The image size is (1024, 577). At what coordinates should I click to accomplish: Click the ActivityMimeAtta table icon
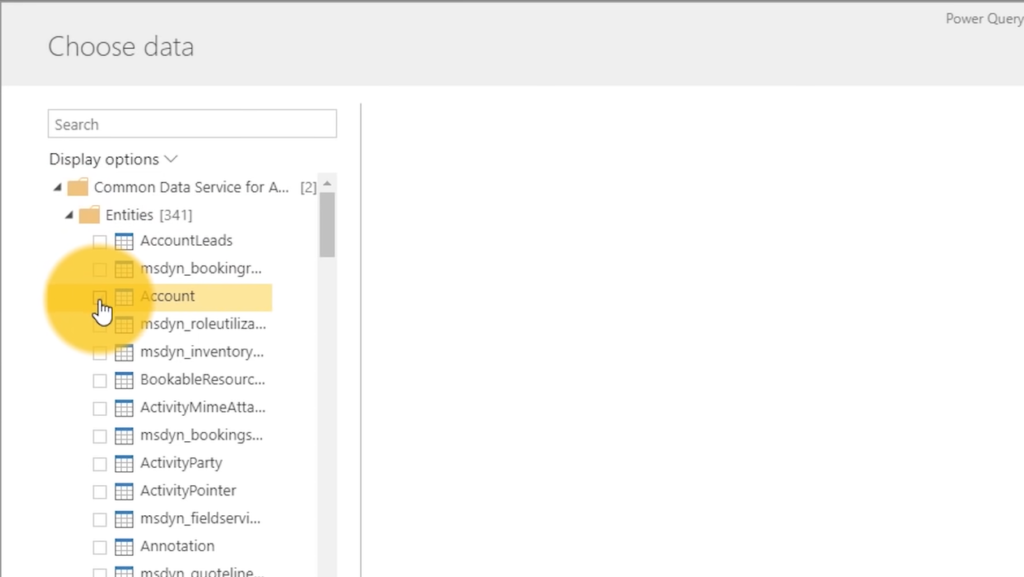tap(123, 407)
